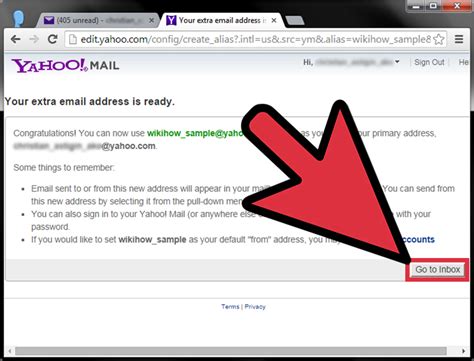
Task: Click the 'Some things to remember:' text
Action: (x=64, y=167)
